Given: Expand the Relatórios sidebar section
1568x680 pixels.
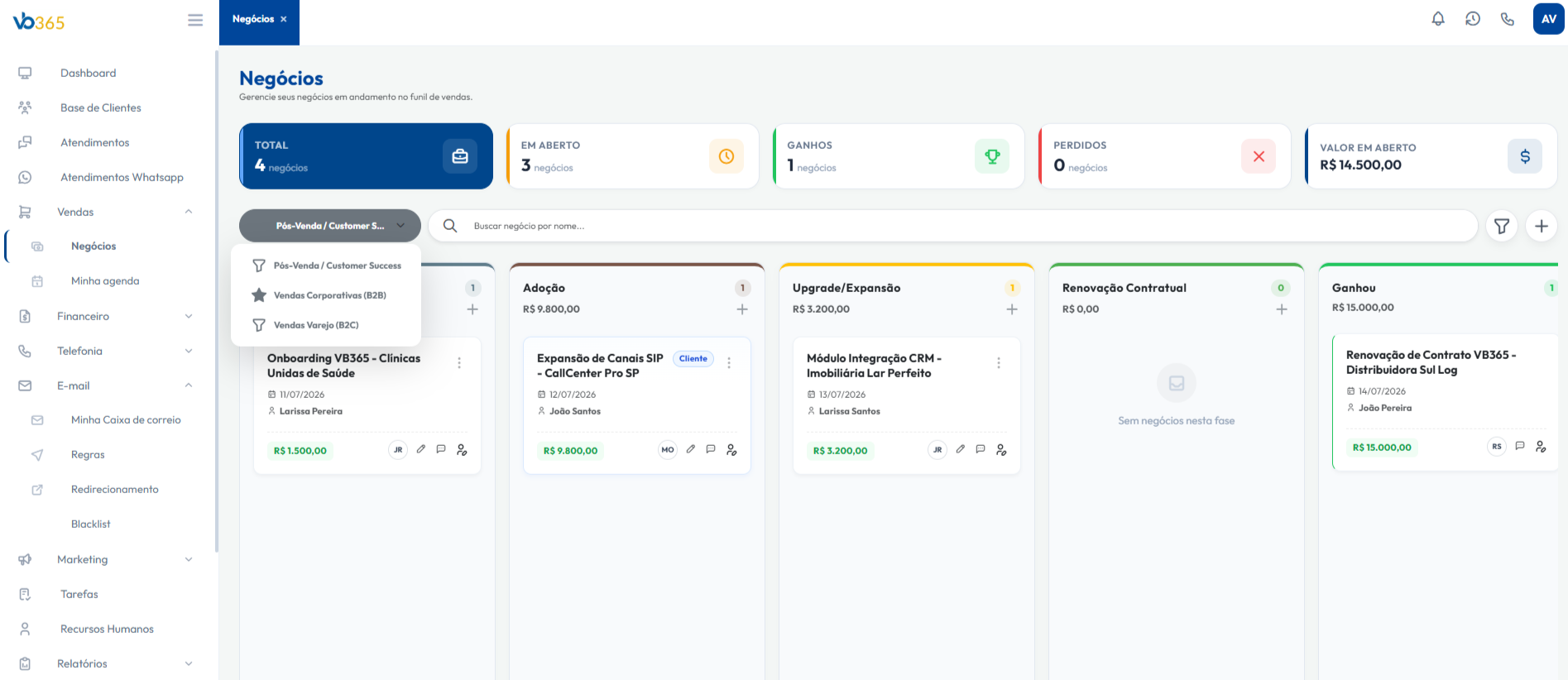Looking at the screenshot, I should 189,663.
